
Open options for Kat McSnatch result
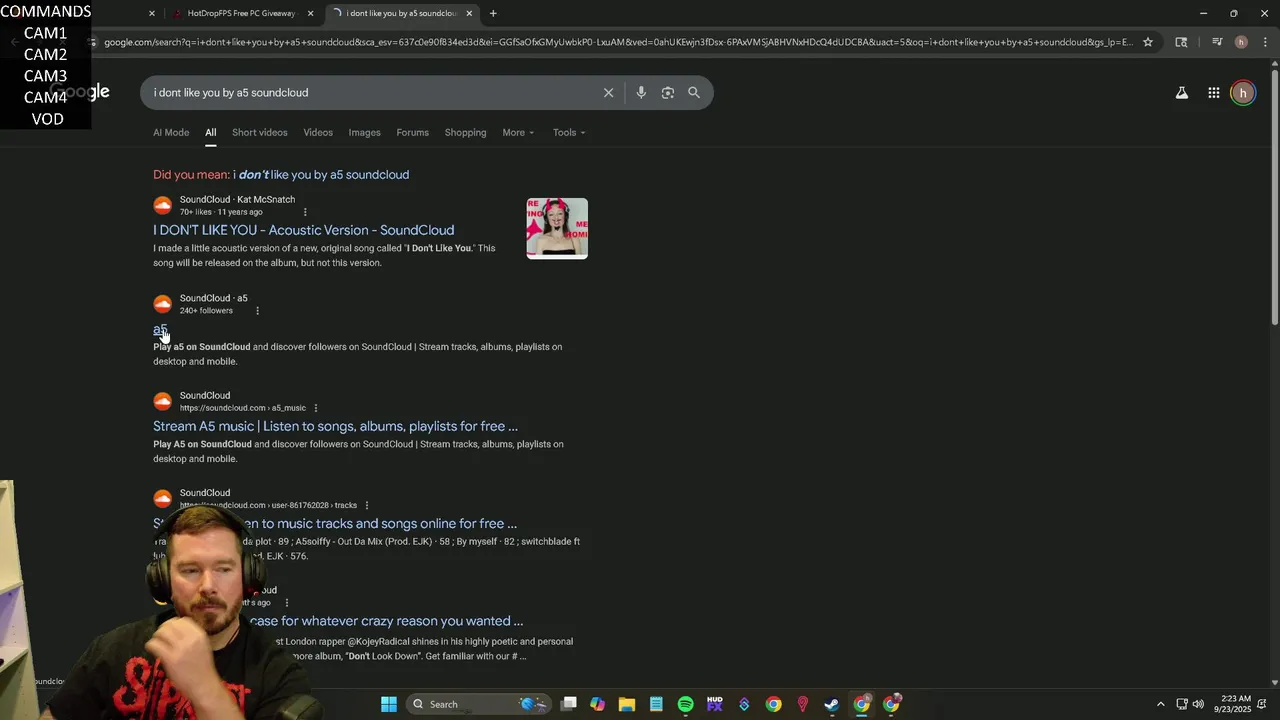point(305,212)
